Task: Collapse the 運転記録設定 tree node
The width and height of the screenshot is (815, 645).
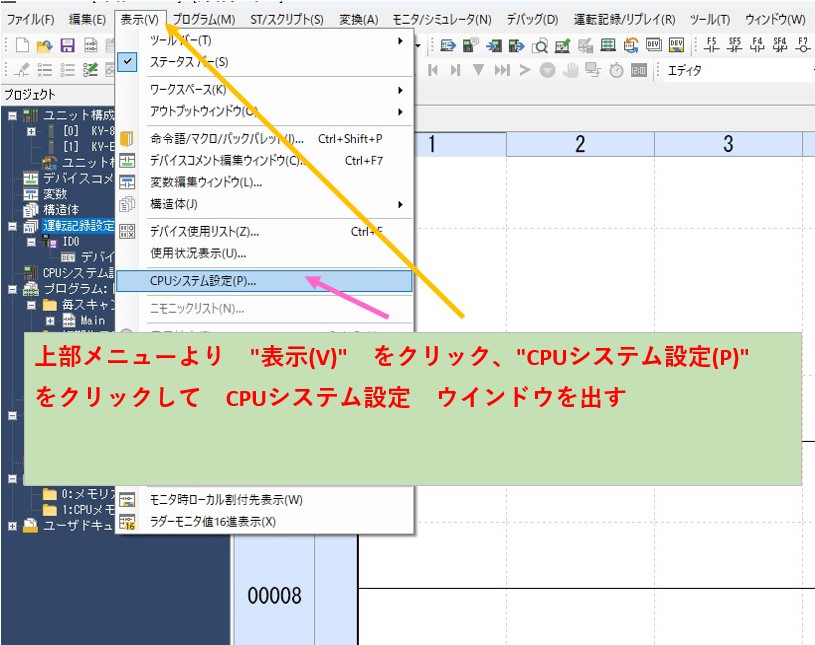Action: pyautogui.click(x=12, y=226)
